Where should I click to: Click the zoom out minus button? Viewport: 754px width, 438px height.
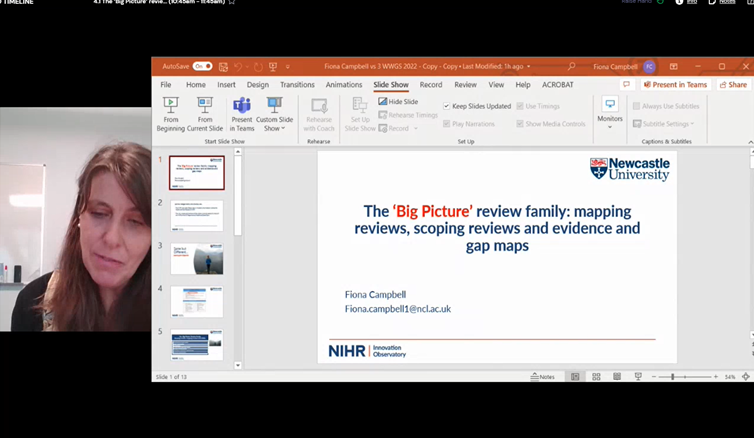pos(654,377)
